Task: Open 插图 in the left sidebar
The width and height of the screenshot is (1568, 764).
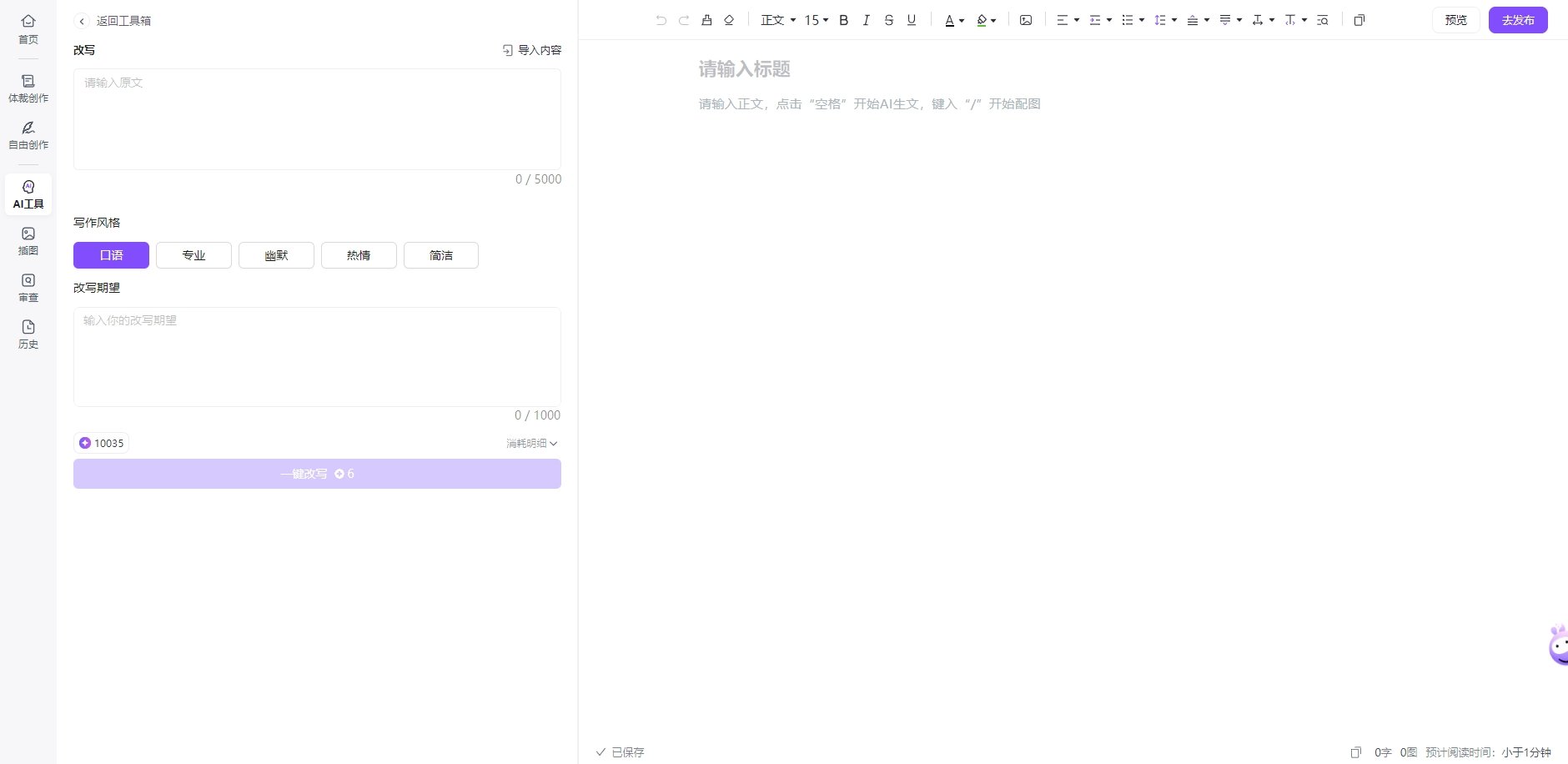Action: pos(28,241)
